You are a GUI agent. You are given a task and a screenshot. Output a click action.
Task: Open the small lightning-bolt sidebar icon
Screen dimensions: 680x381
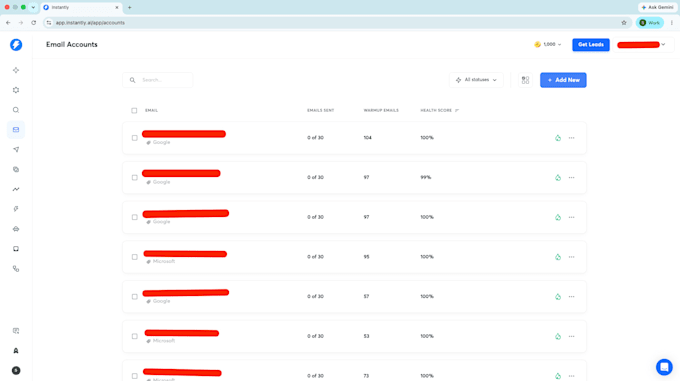click(x=16, y=209)
